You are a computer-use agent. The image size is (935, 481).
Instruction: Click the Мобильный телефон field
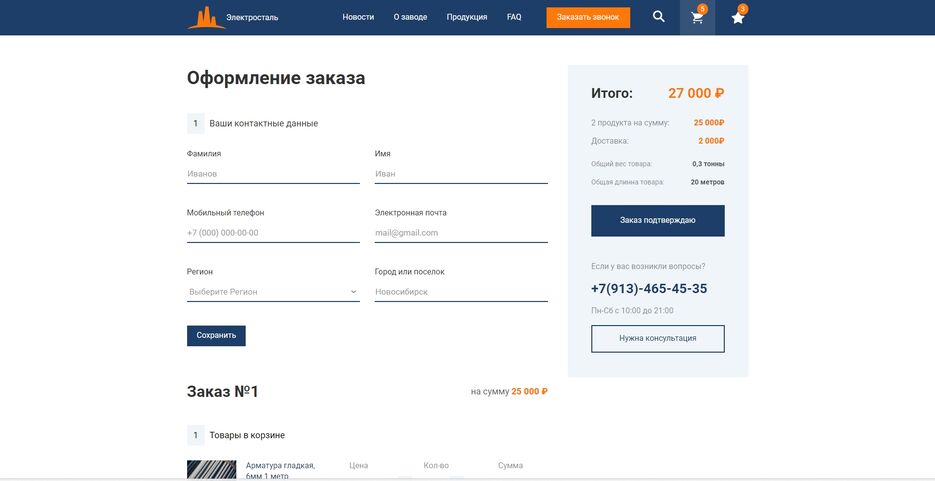(273, 233)
